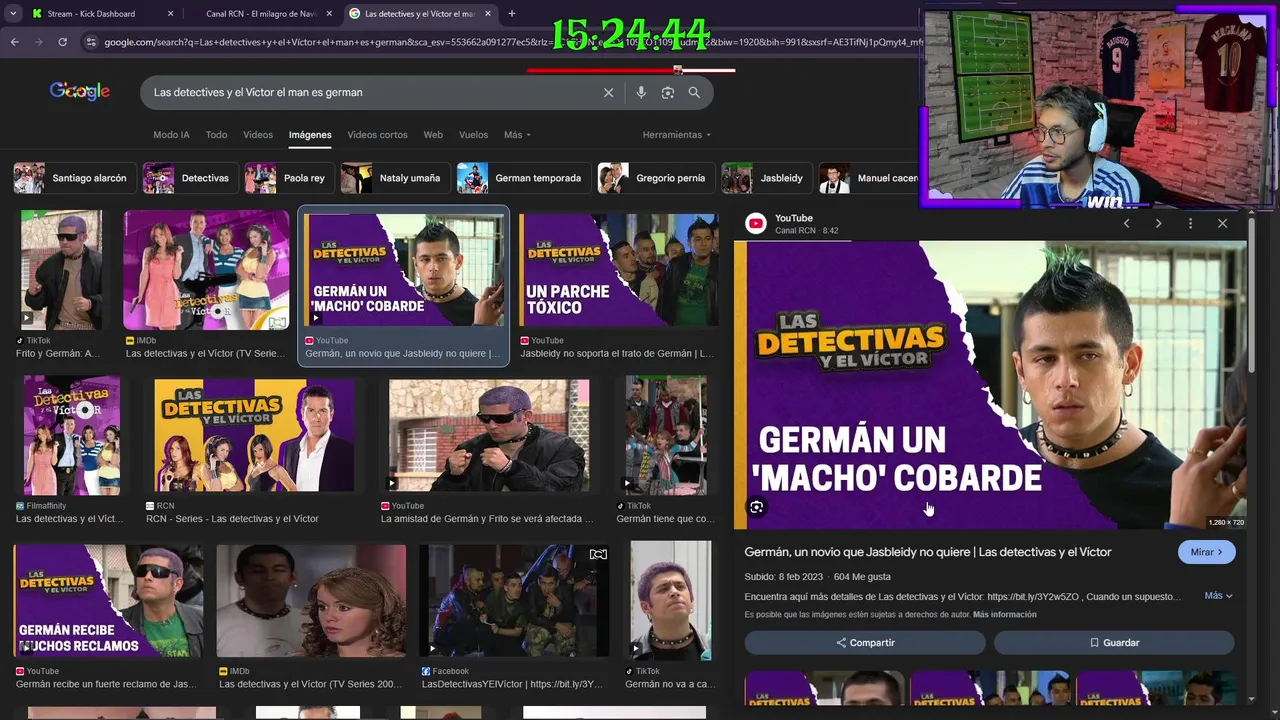The image size is (1280, 720).
Task: Open TikTok 'Frito y Germán' thumbnail
Action: pos(61,270)
